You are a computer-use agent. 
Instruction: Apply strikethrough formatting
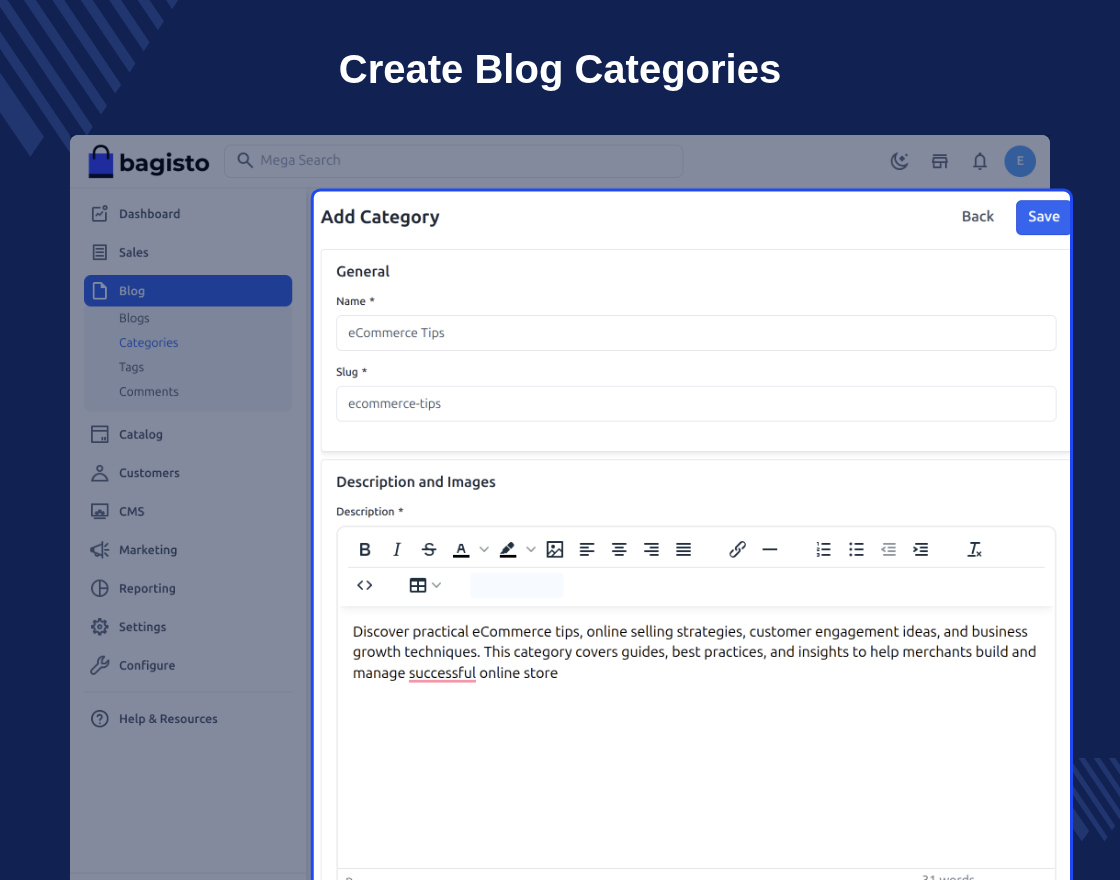click(x=429, y=549)
